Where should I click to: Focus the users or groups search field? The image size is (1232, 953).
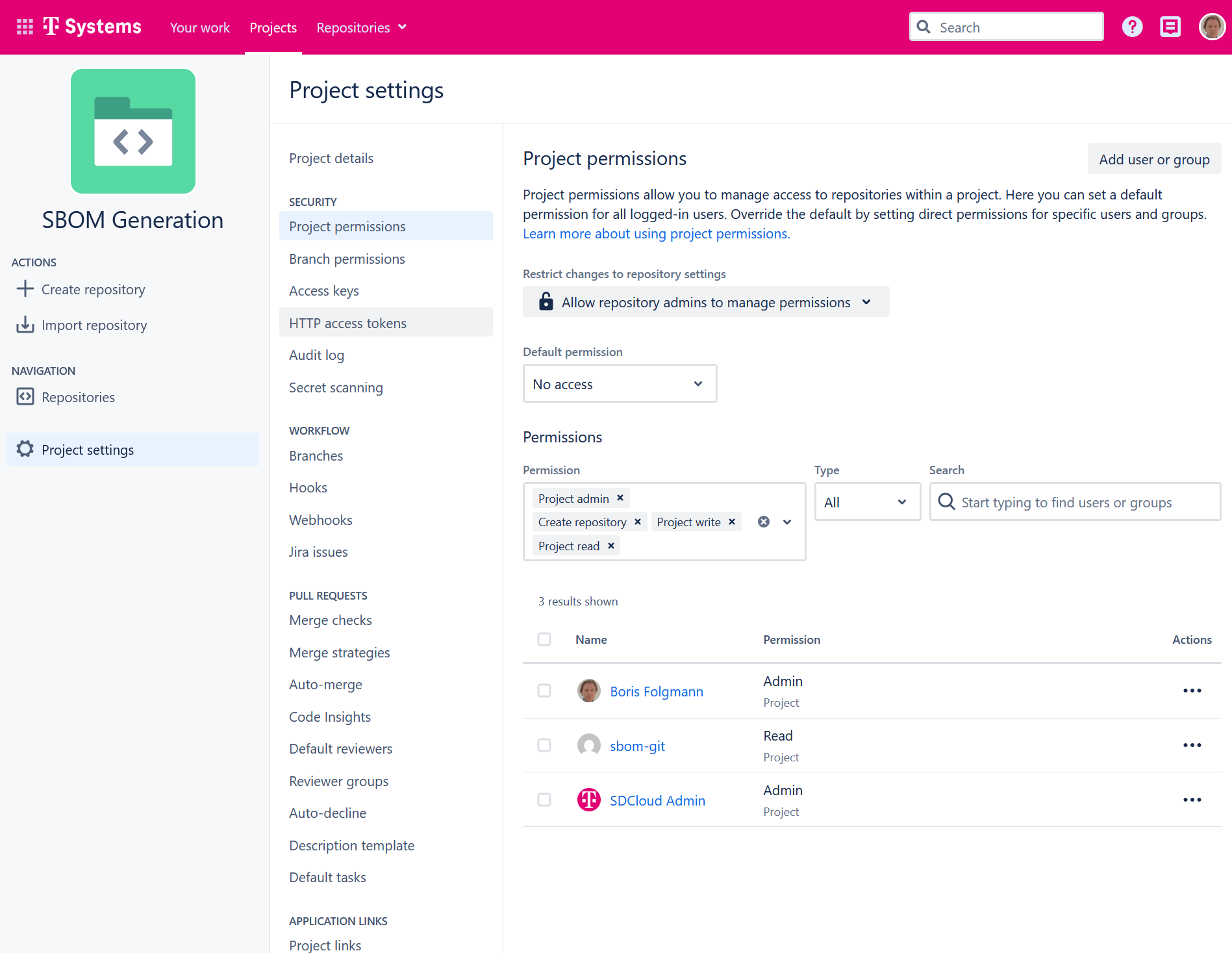(1075, 502)
